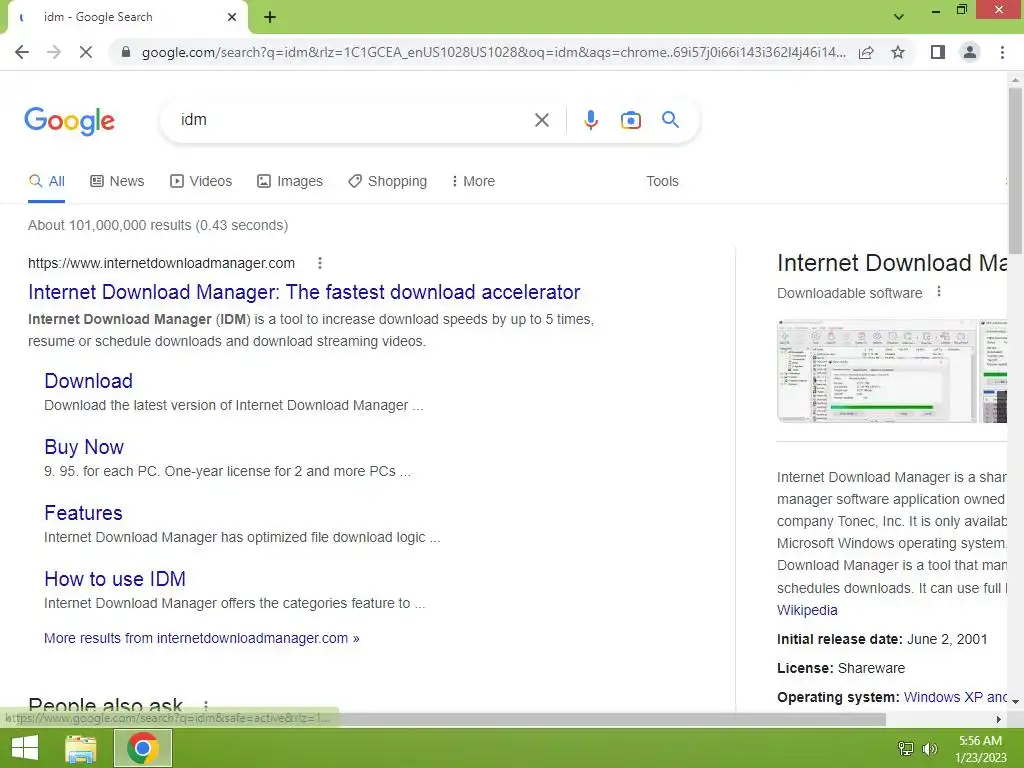Open the Features sitelink

pos(83,513)
